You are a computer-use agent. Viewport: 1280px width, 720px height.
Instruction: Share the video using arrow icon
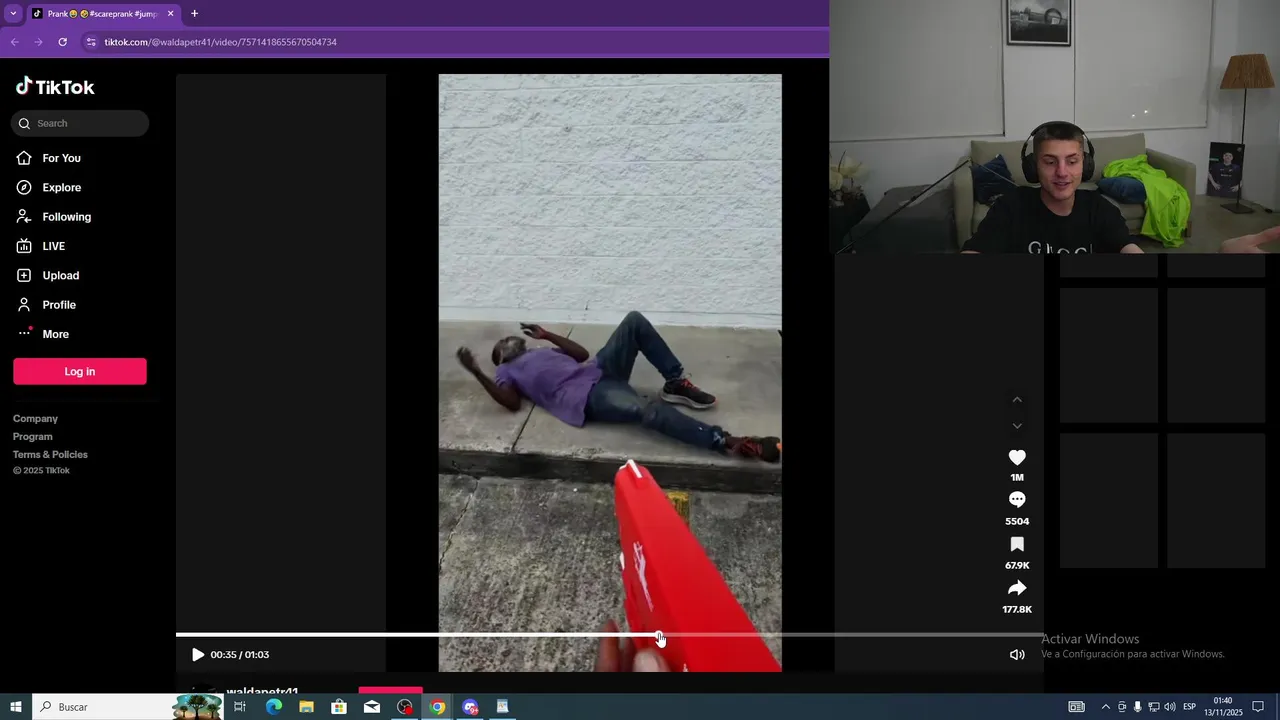click(x=1017, y=588)
